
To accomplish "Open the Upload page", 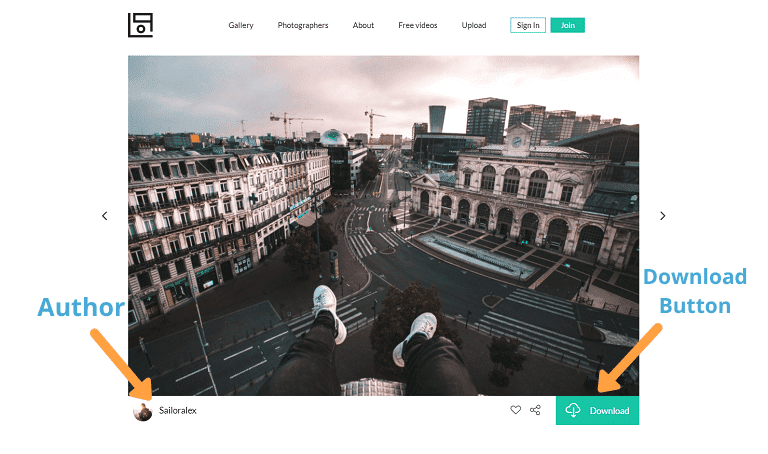I will (x=474, y=25).
